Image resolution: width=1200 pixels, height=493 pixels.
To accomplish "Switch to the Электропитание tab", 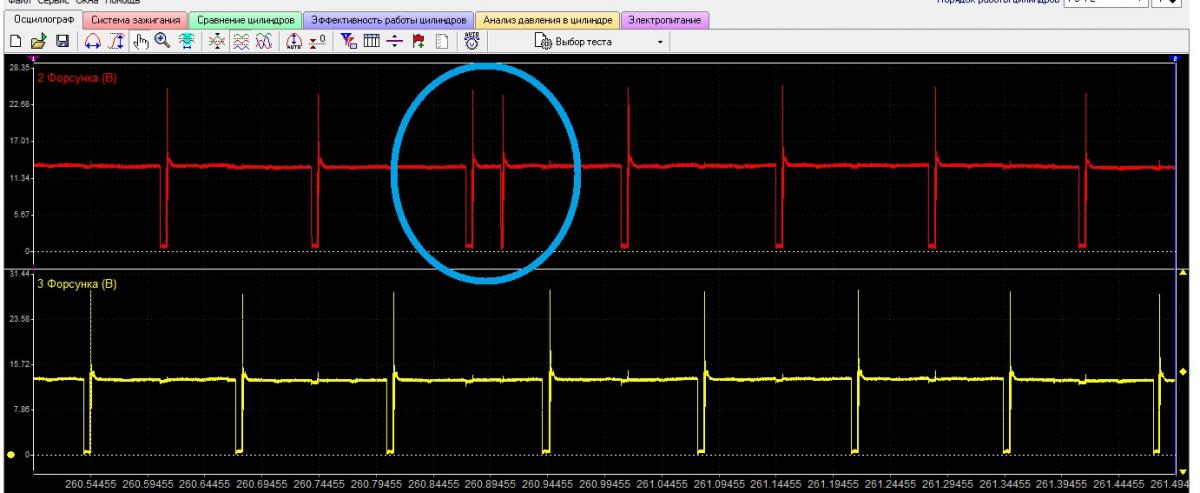I will [x=665, y=19].
